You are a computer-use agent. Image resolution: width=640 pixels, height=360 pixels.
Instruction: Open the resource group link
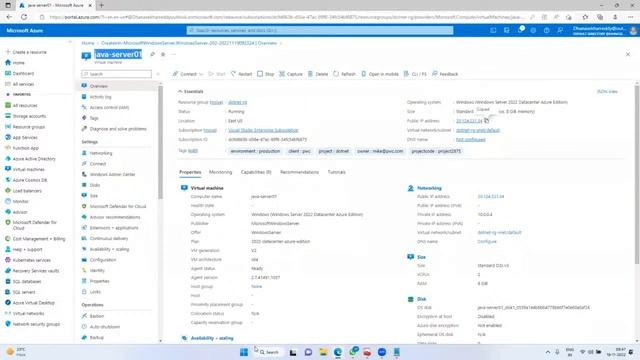point(238,102)
